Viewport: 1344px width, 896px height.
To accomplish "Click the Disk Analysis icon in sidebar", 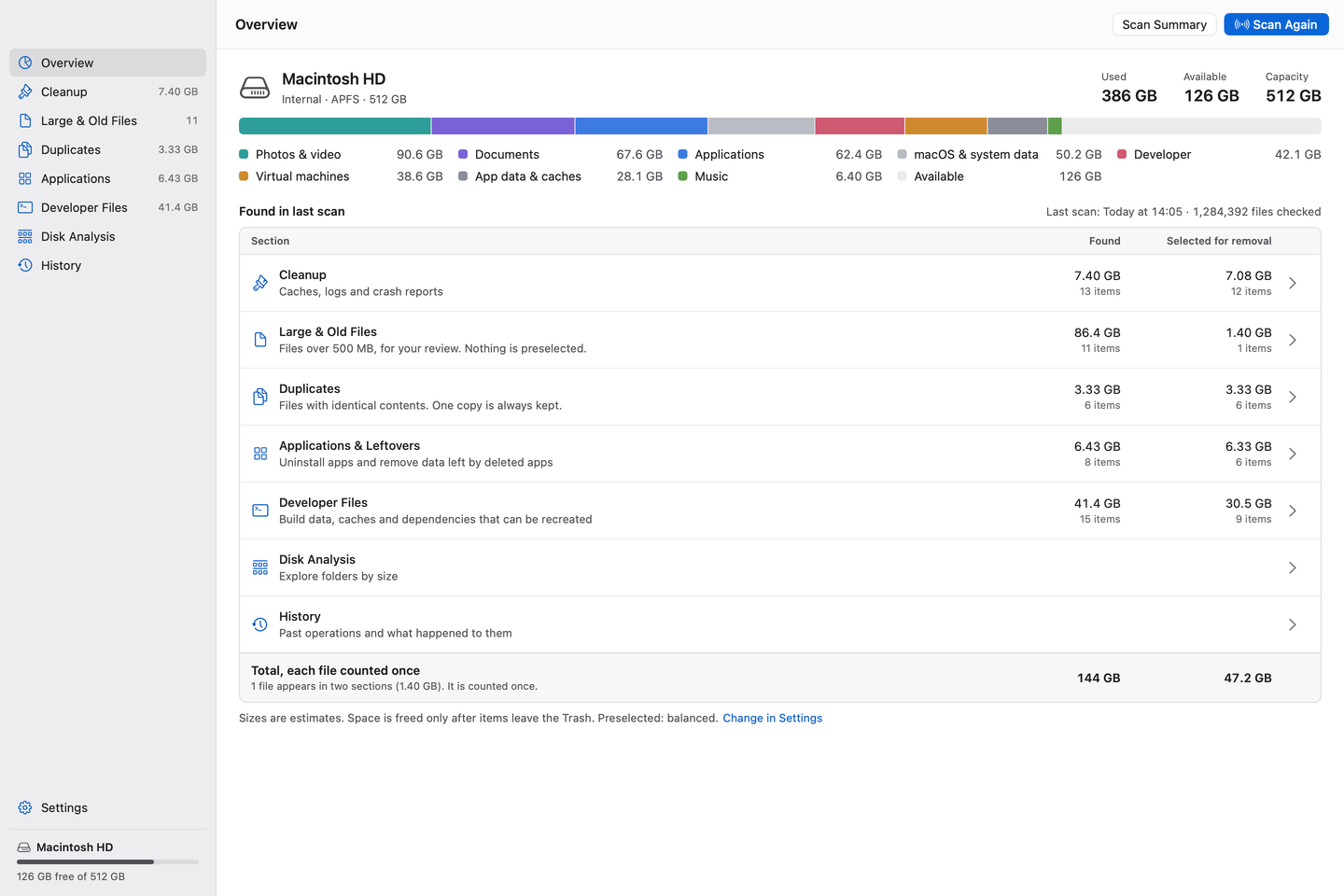I will (25, 236).
